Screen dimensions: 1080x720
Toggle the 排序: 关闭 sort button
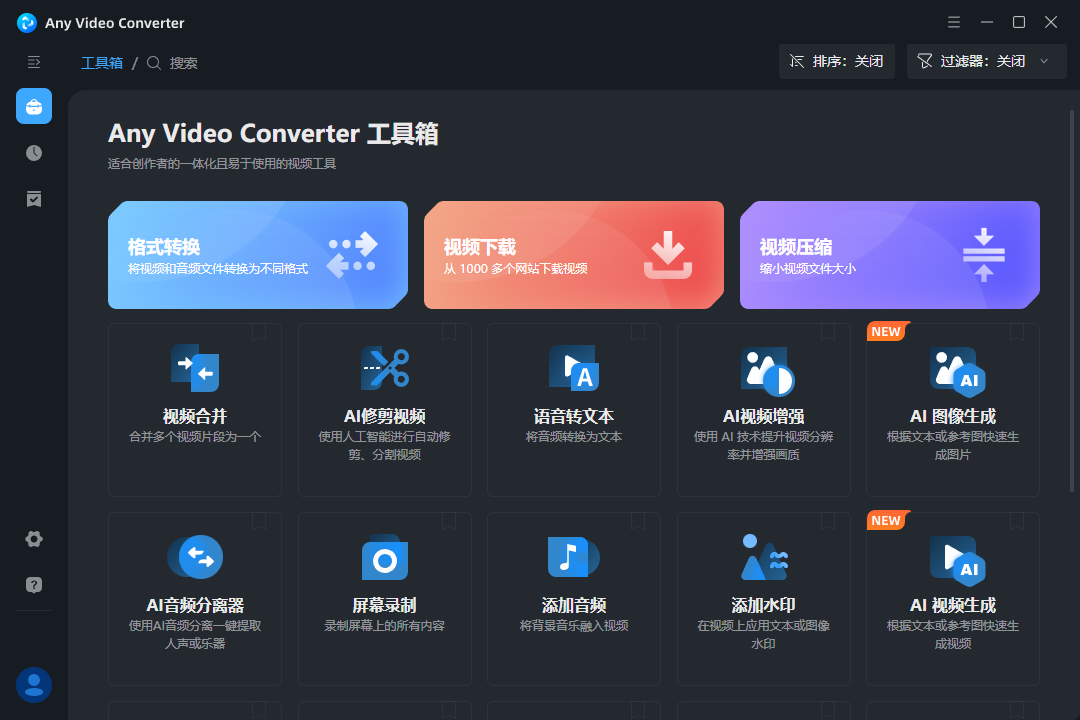click(837, 61)
